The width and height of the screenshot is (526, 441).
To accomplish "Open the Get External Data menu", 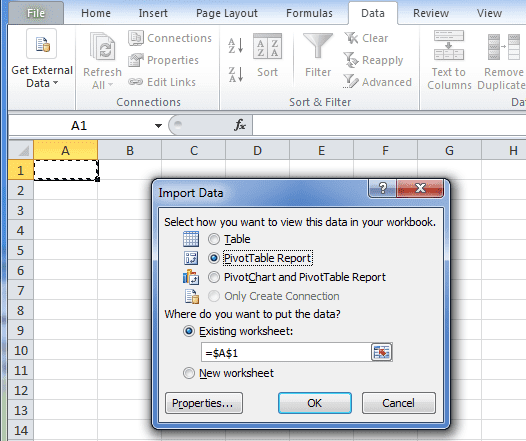I will 42,59.
